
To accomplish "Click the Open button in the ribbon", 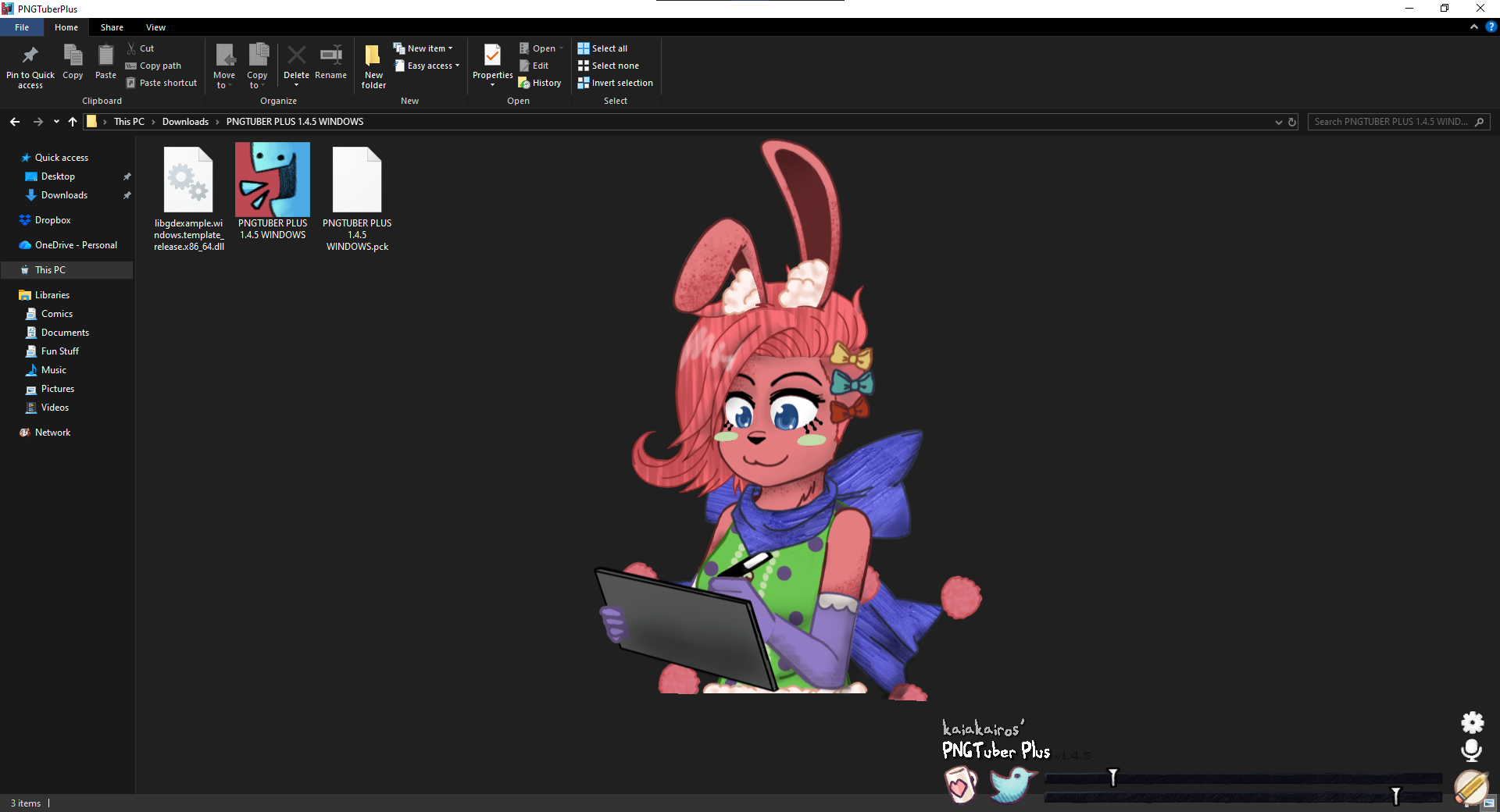I will pyautogui.click(x=541, y=48).
